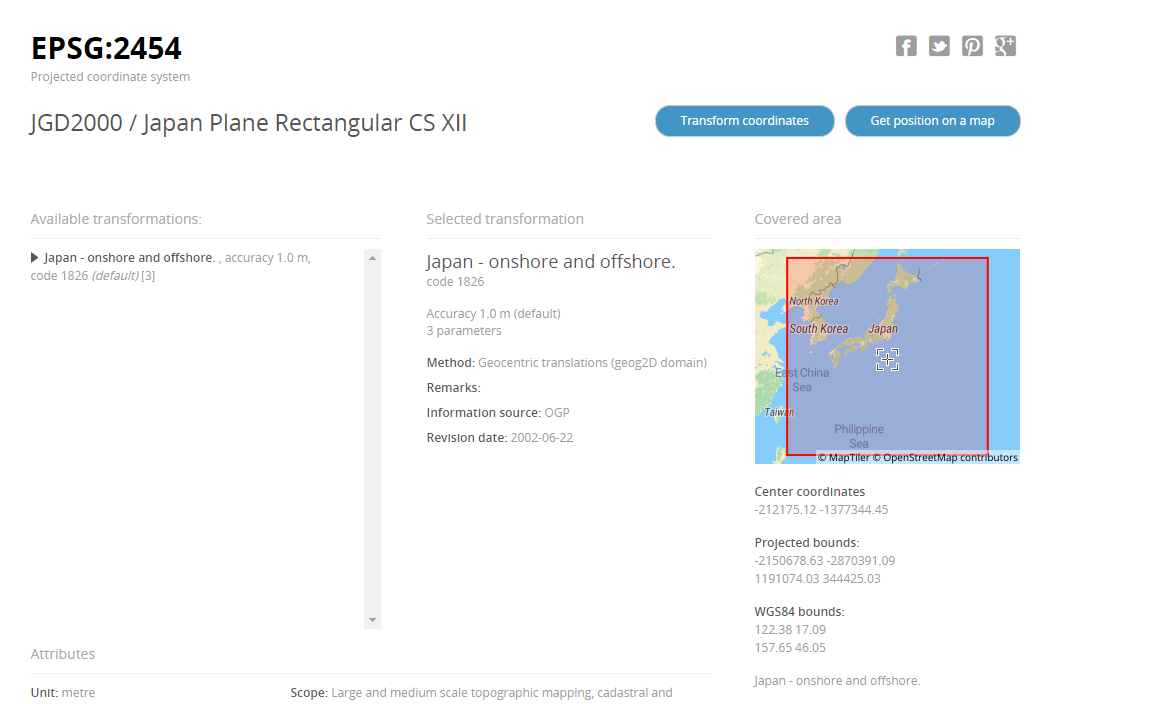Viewport: 1149px width, 704px height.
Task: Select the crosshair marker on the map
Action: tap(886, 359)
